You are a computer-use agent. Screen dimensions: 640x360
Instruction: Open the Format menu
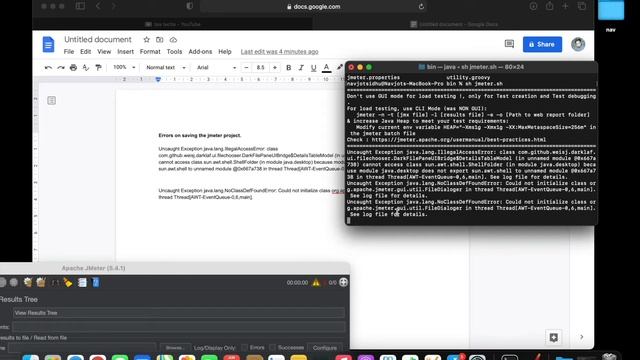[150, 52]
